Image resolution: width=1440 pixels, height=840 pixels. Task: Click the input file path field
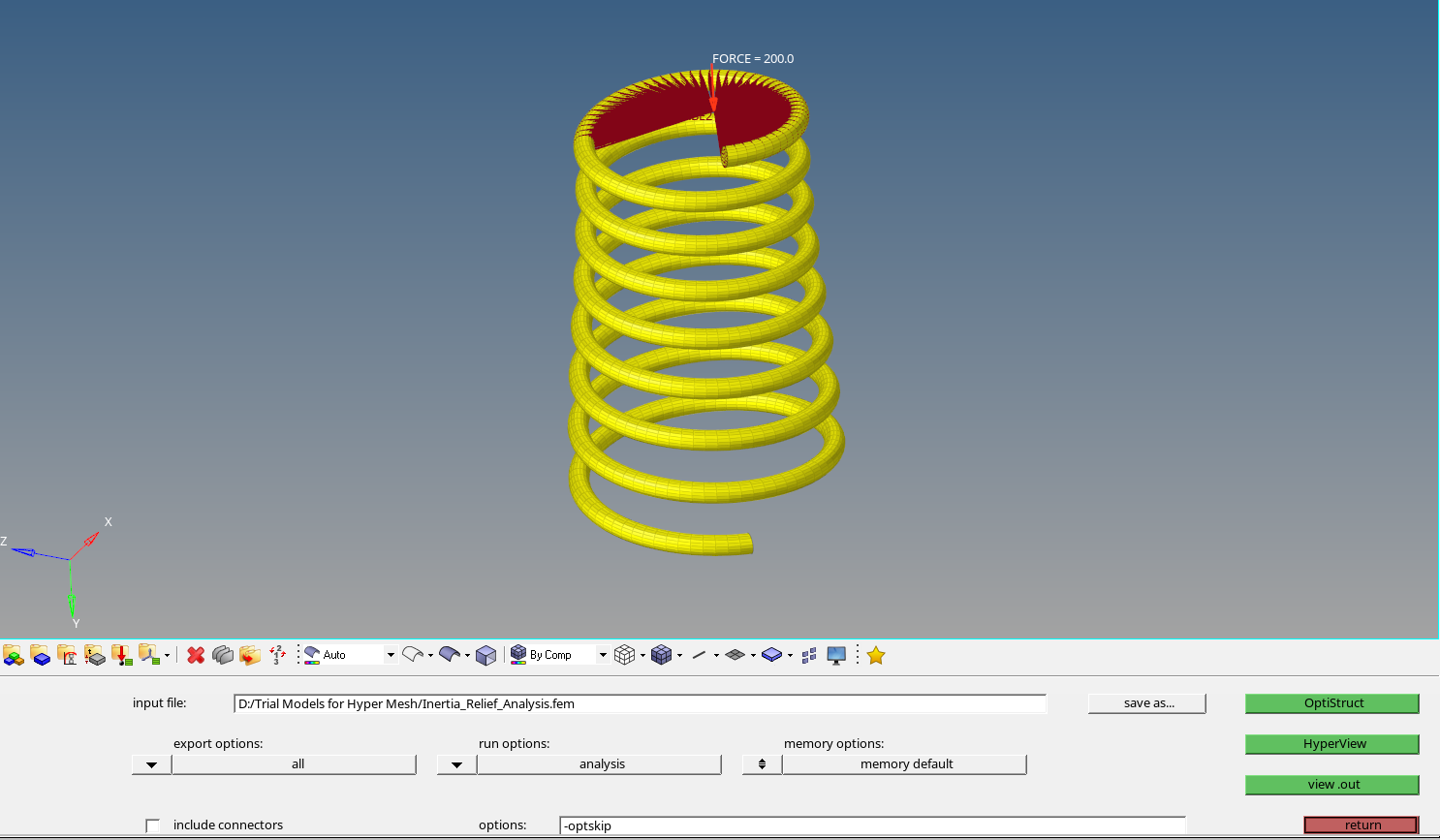click(640, 704)
